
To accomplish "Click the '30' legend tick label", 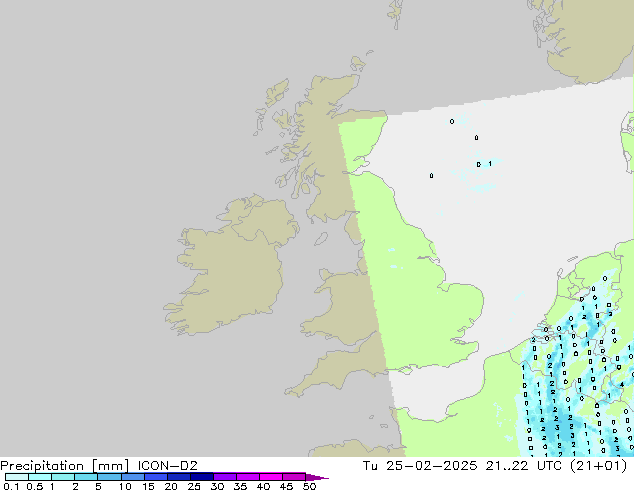I will (x=217, y=486).
